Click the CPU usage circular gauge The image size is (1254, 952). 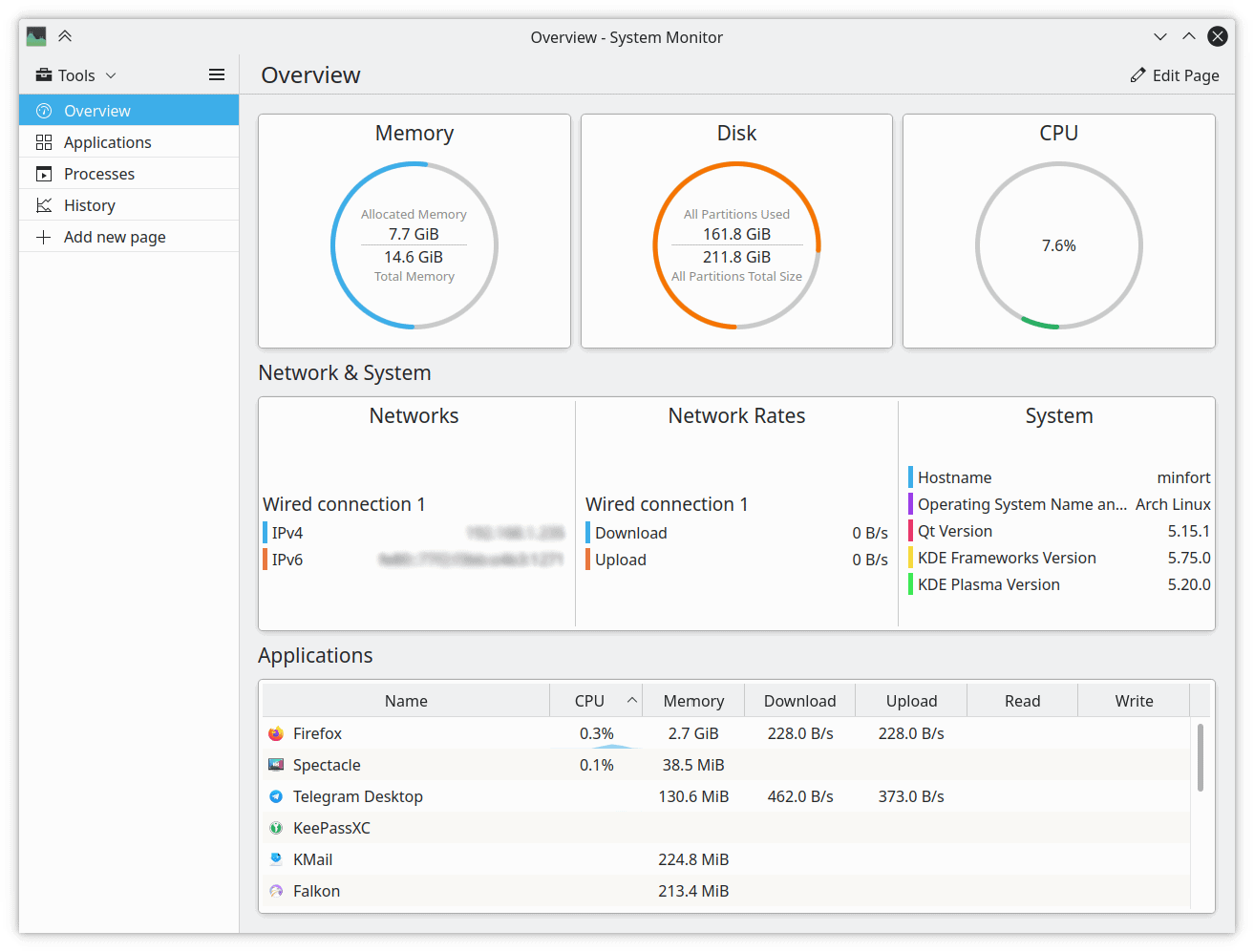point(1059,245)
